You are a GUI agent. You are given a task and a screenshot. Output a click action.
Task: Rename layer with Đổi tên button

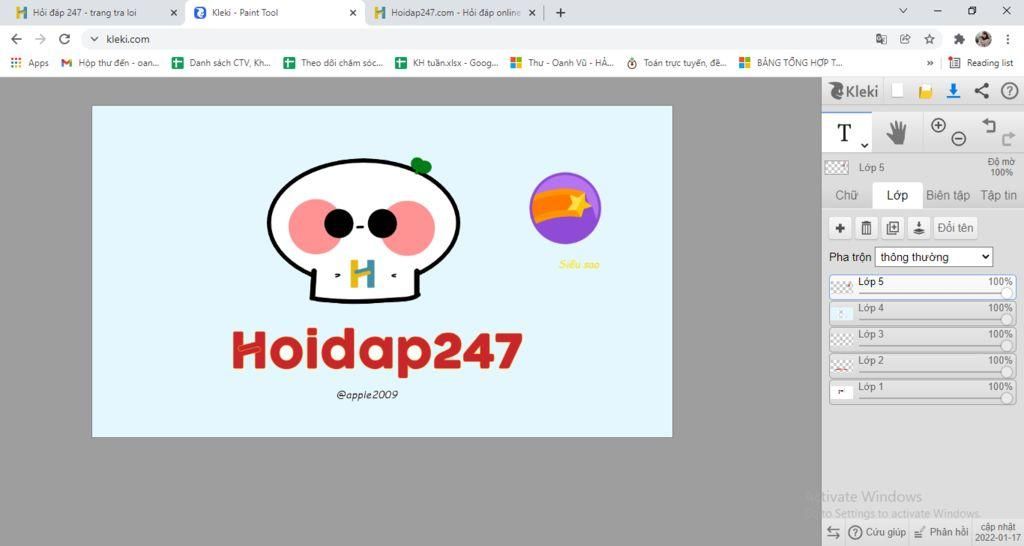click(955, 228)
